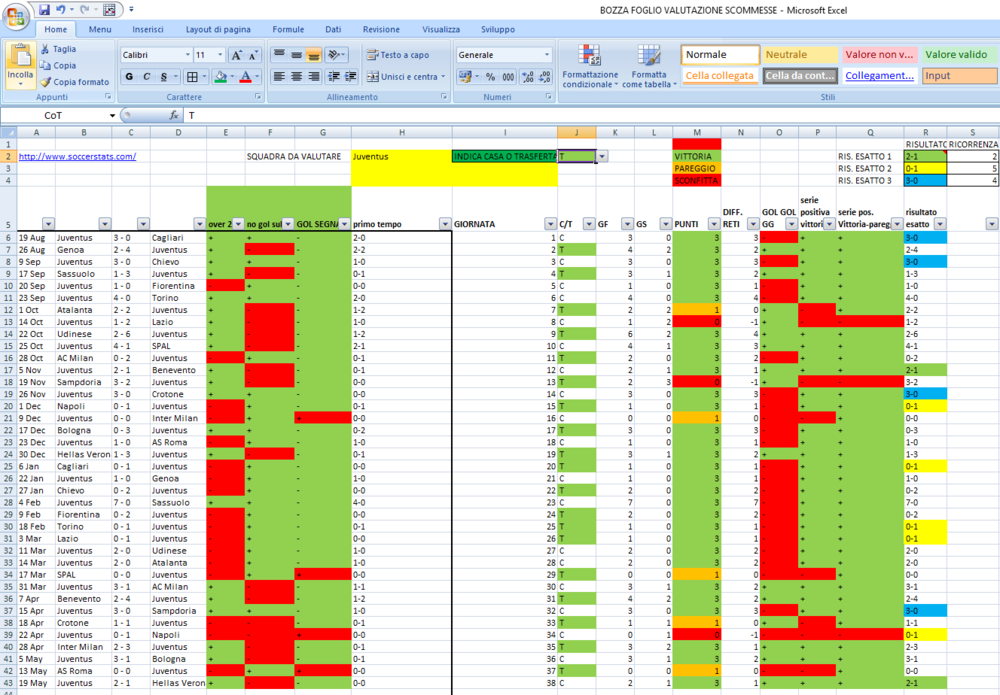Open text orientation options
The height and width of the screenshot is (695, 1000).
pyautogui.click(x=336, y=55)
